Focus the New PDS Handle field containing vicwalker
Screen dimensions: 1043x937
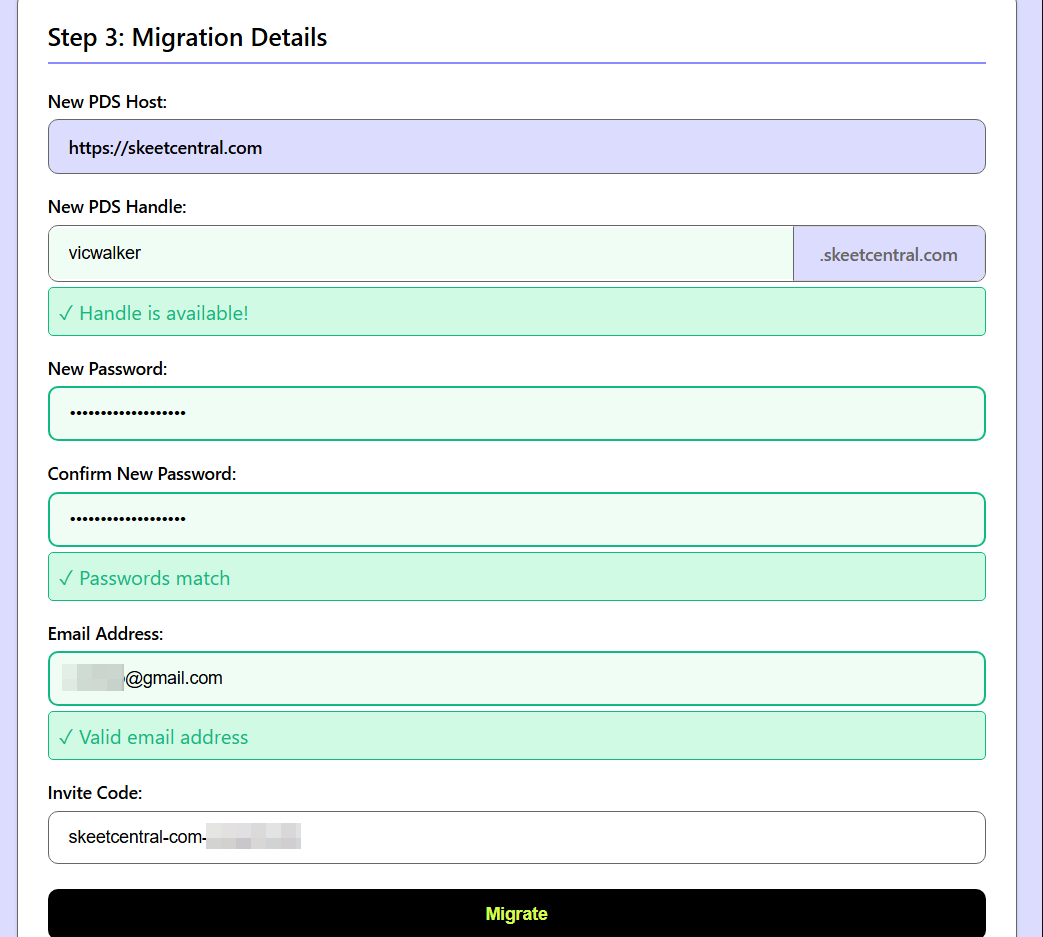coord(420,253)
